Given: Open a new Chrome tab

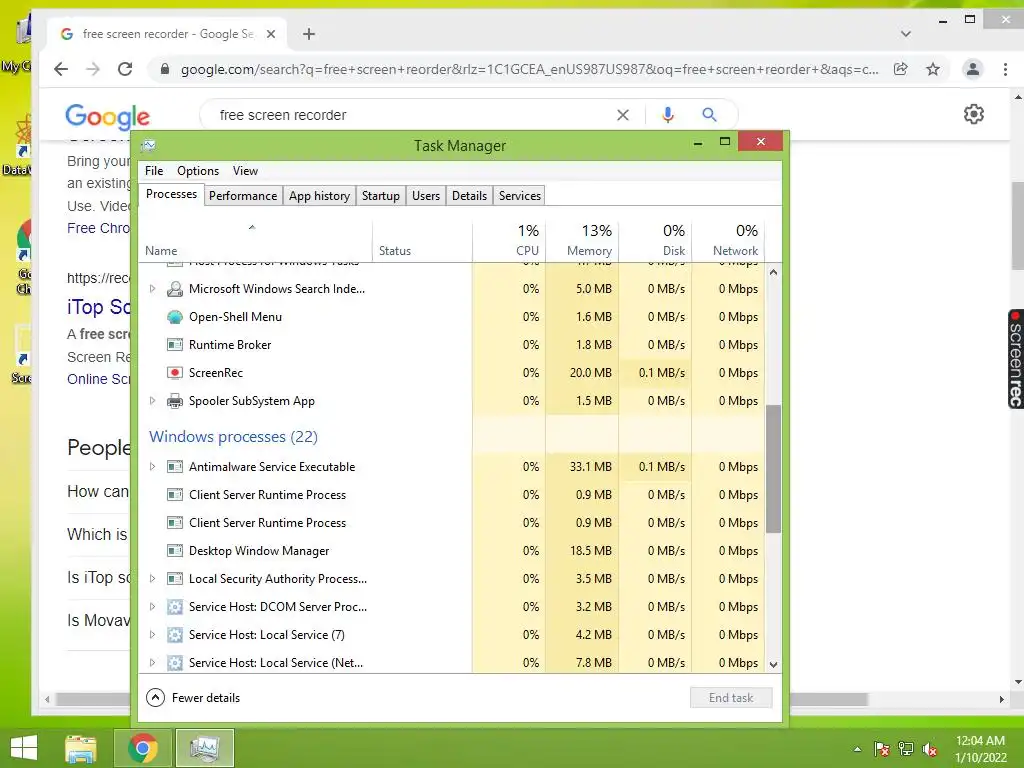Looking at the screenshot, I should click(309, 34).
